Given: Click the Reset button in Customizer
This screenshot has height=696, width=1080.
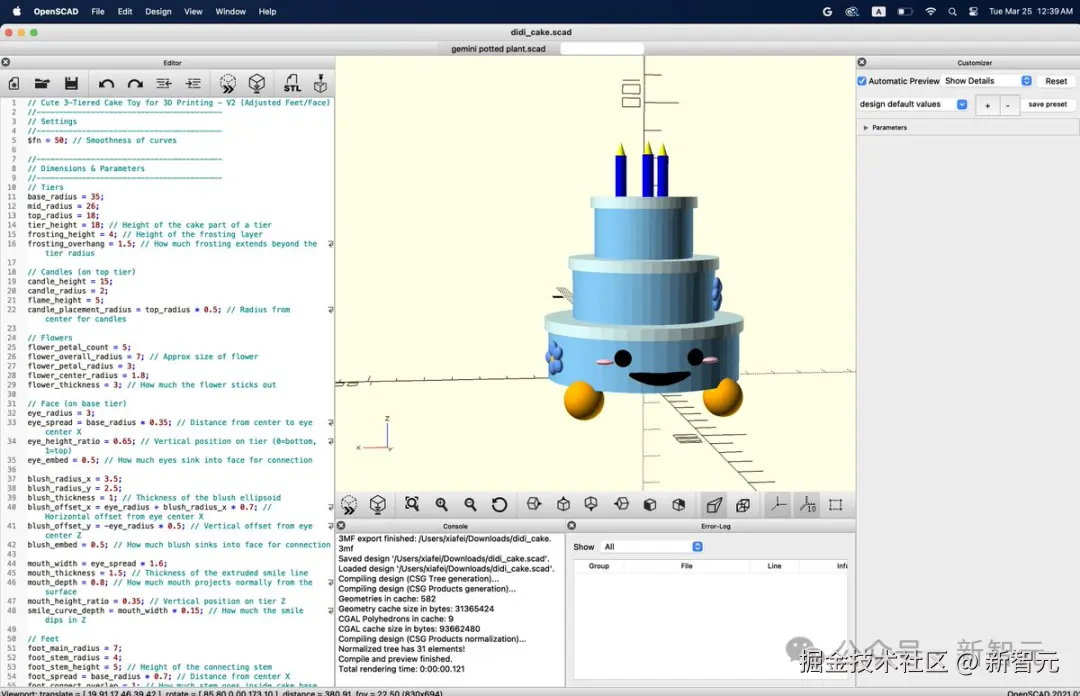Looking at the screenshot, I should tap(1056, 81).
